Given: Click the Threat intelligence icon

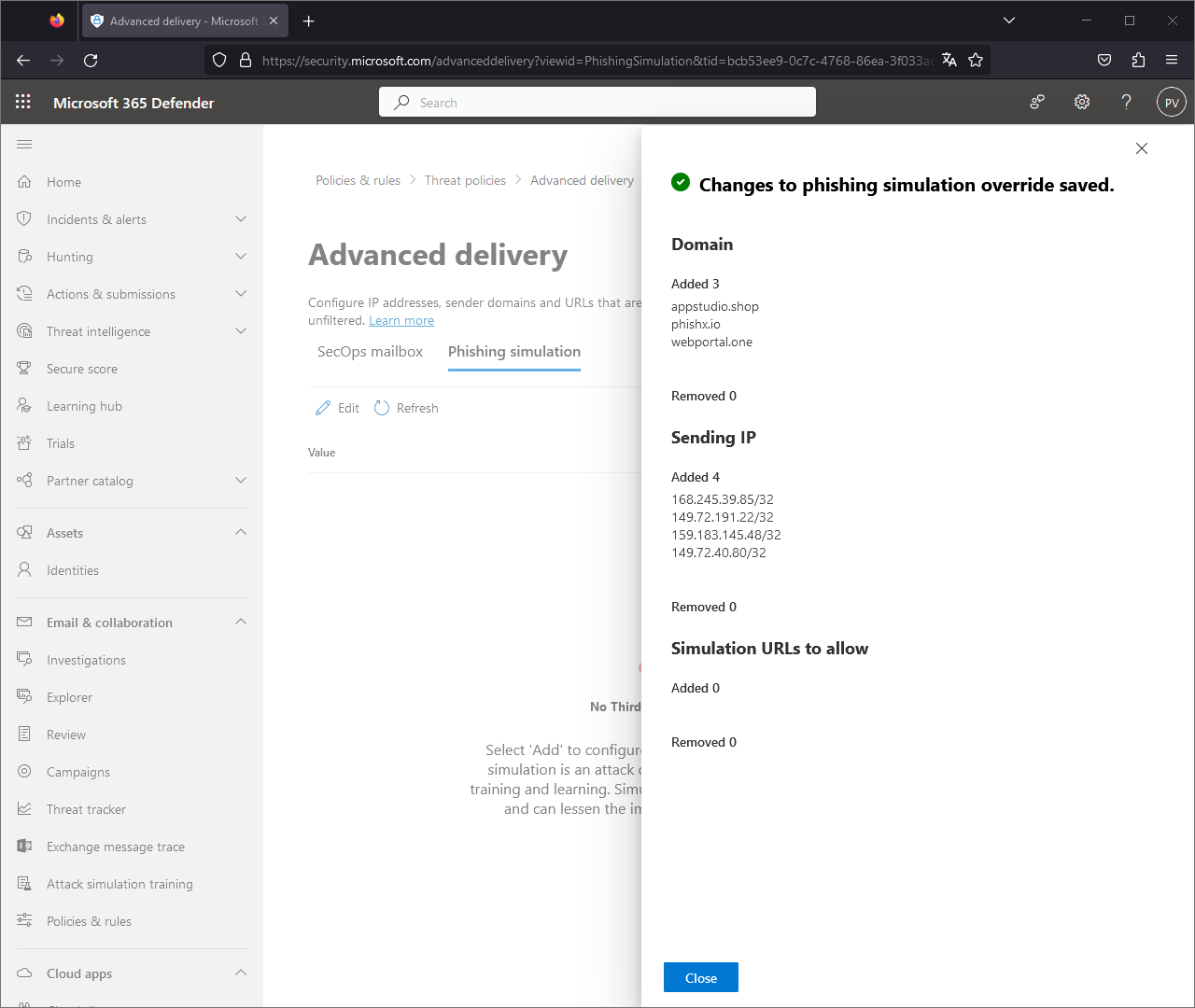Looking at the screenshot, I should pyautogui.click(x=24, y=330).
